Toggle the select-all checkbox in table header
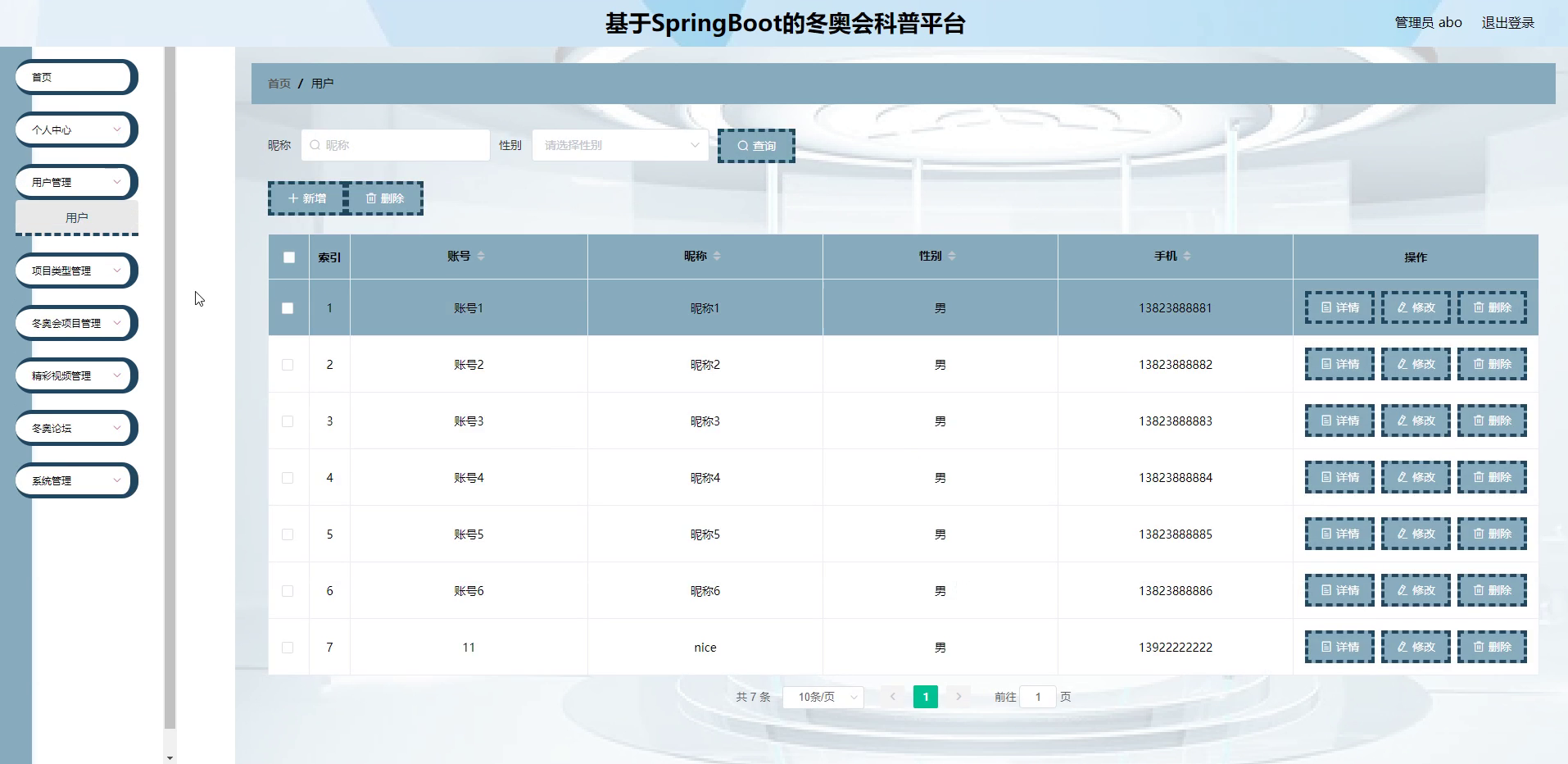 289,257
